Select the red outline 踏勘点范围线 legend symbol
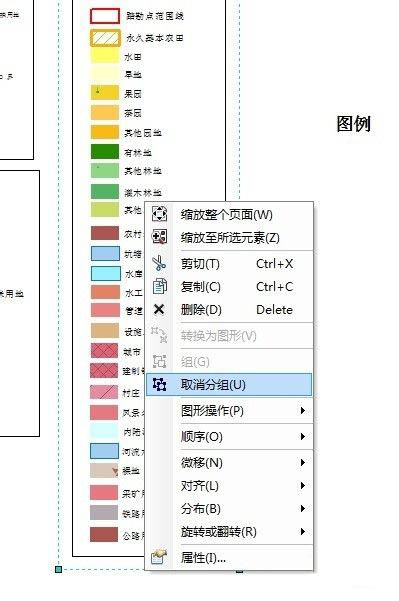Screen dimensions: 399x601 105,16
